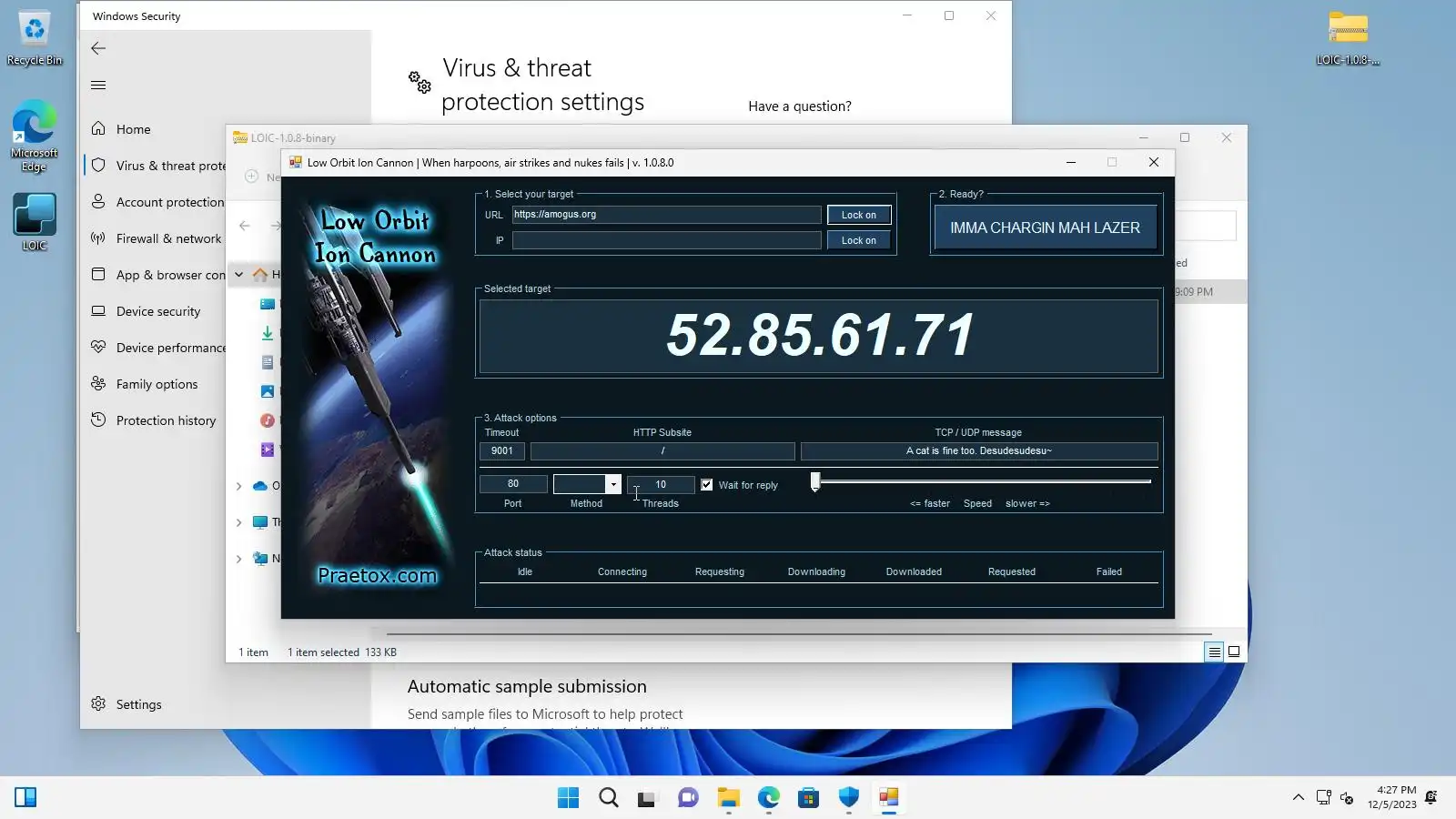Viewport: 1456px width, 819px height.
Task: Select the LOIC-1.0.8 folder on desktop
Action: 1348,38
